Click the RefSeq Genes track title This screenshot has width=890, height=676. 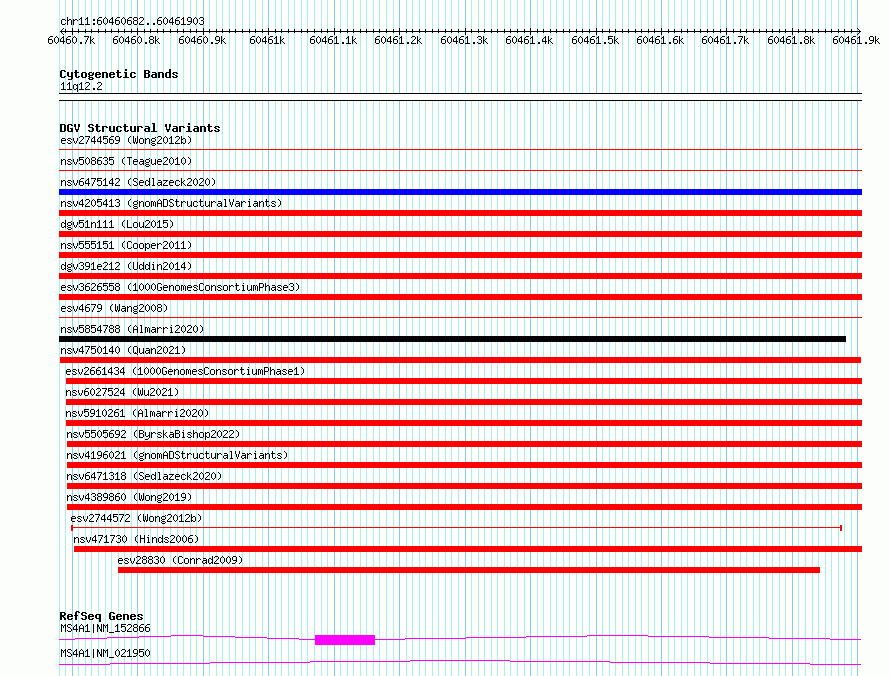pyautogui.click(x=102, y=616)
